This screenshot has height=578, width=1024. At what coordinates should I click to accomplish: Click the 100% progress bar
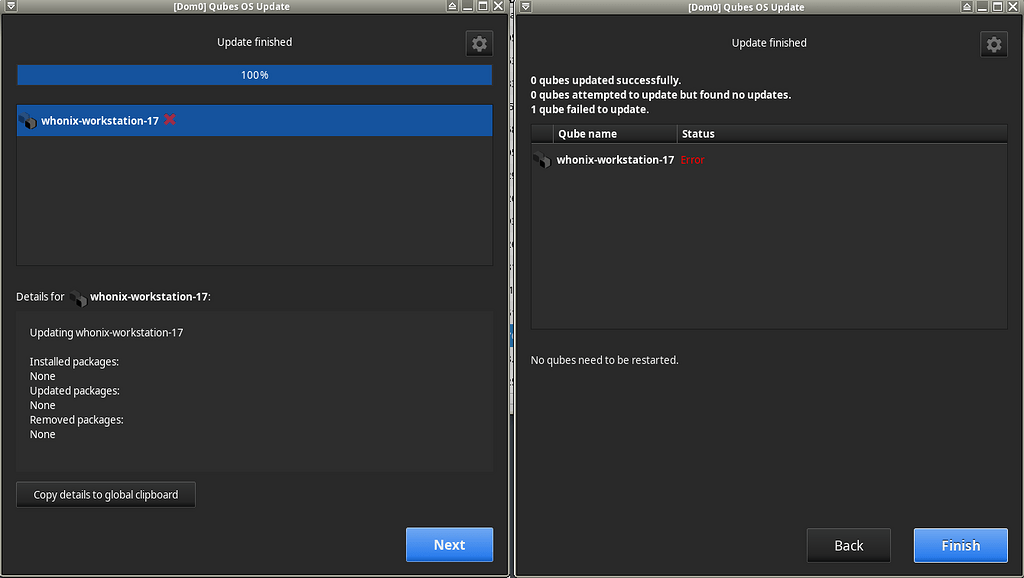point(255,75)
